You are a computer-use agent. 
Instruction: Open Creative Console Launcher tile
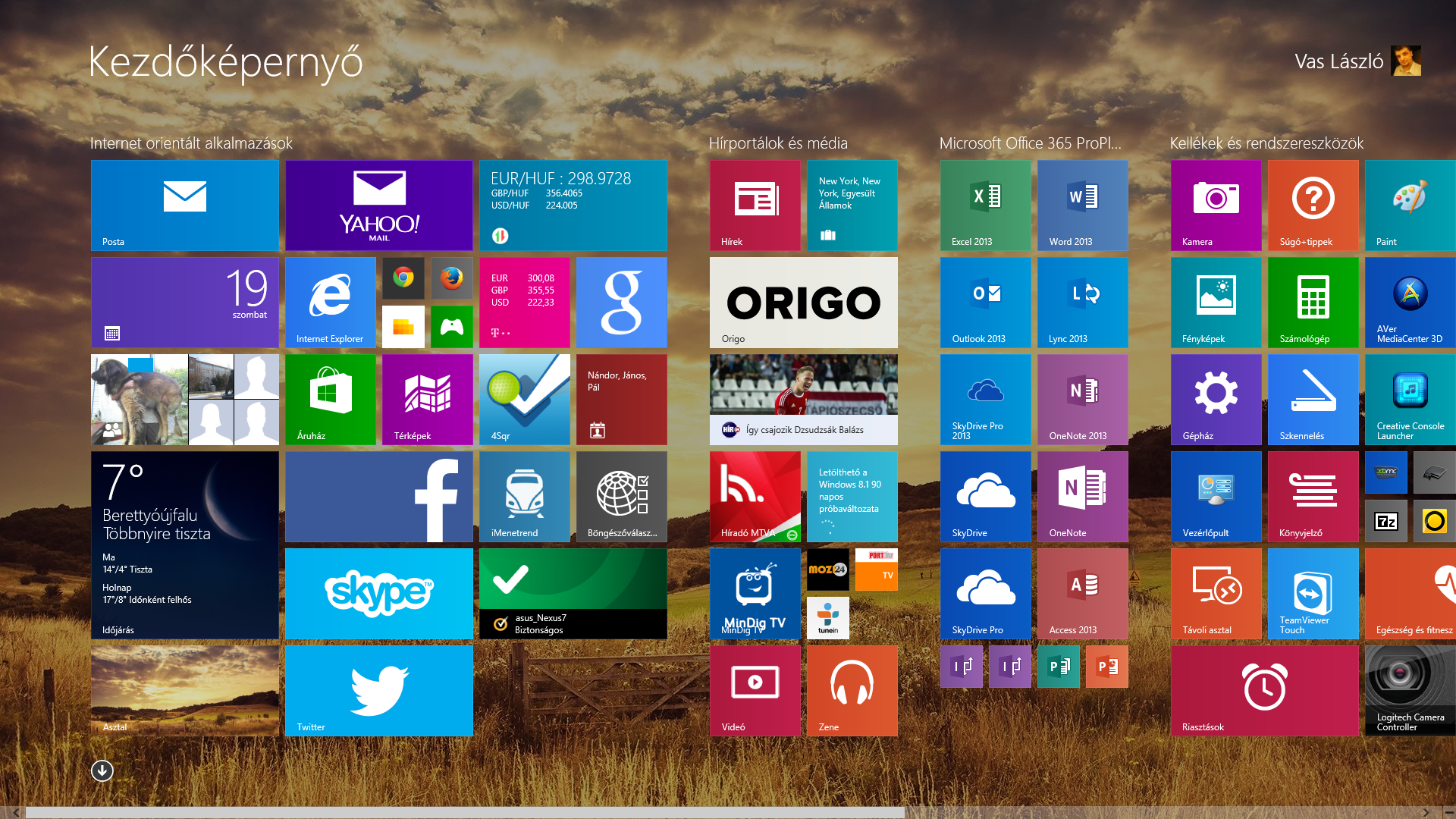(x=1410, y=400)
